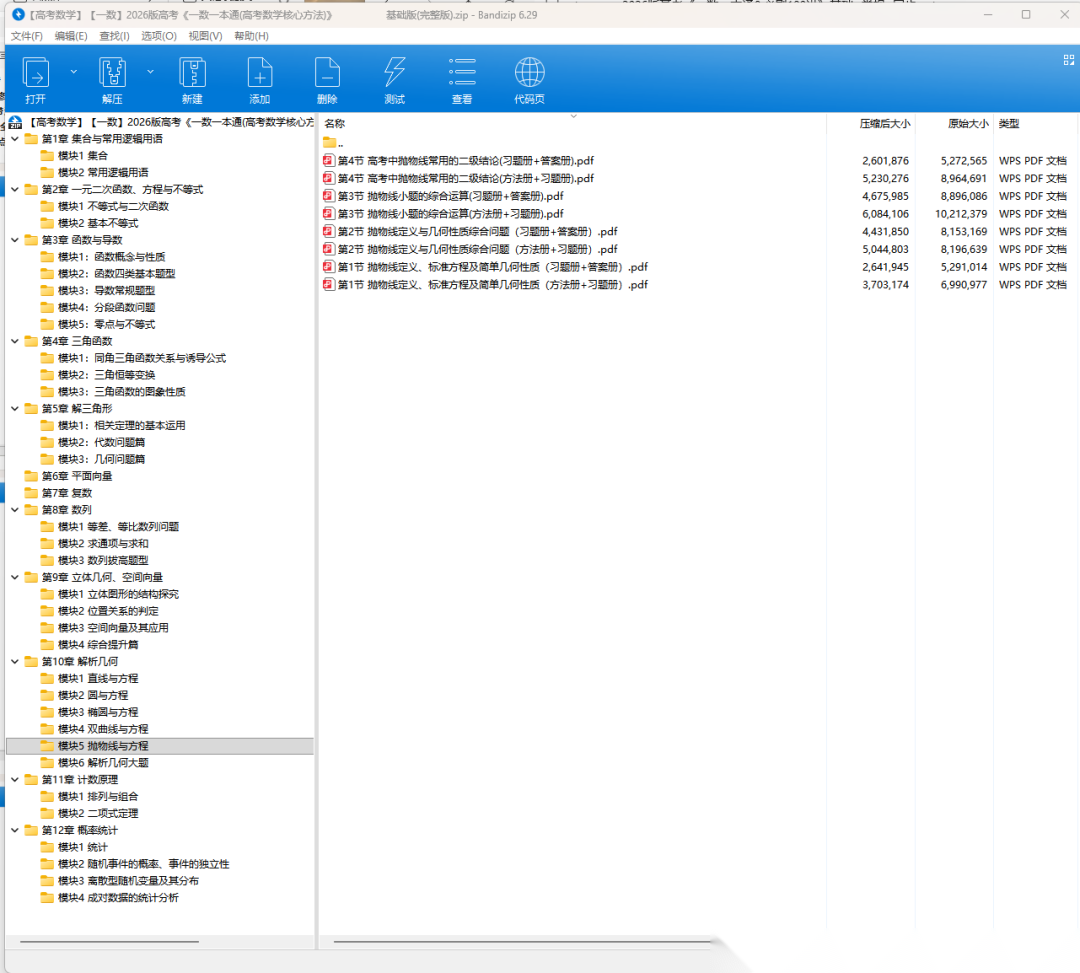Select the 第6章 平面向量 folder
The image size is (1080, 973).
click(x=77, y=476)
